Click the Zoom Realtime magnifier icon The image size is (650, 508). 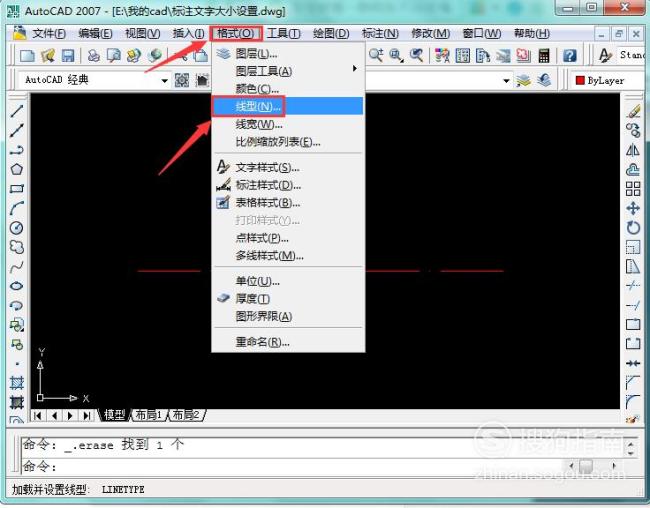(376, 55)
